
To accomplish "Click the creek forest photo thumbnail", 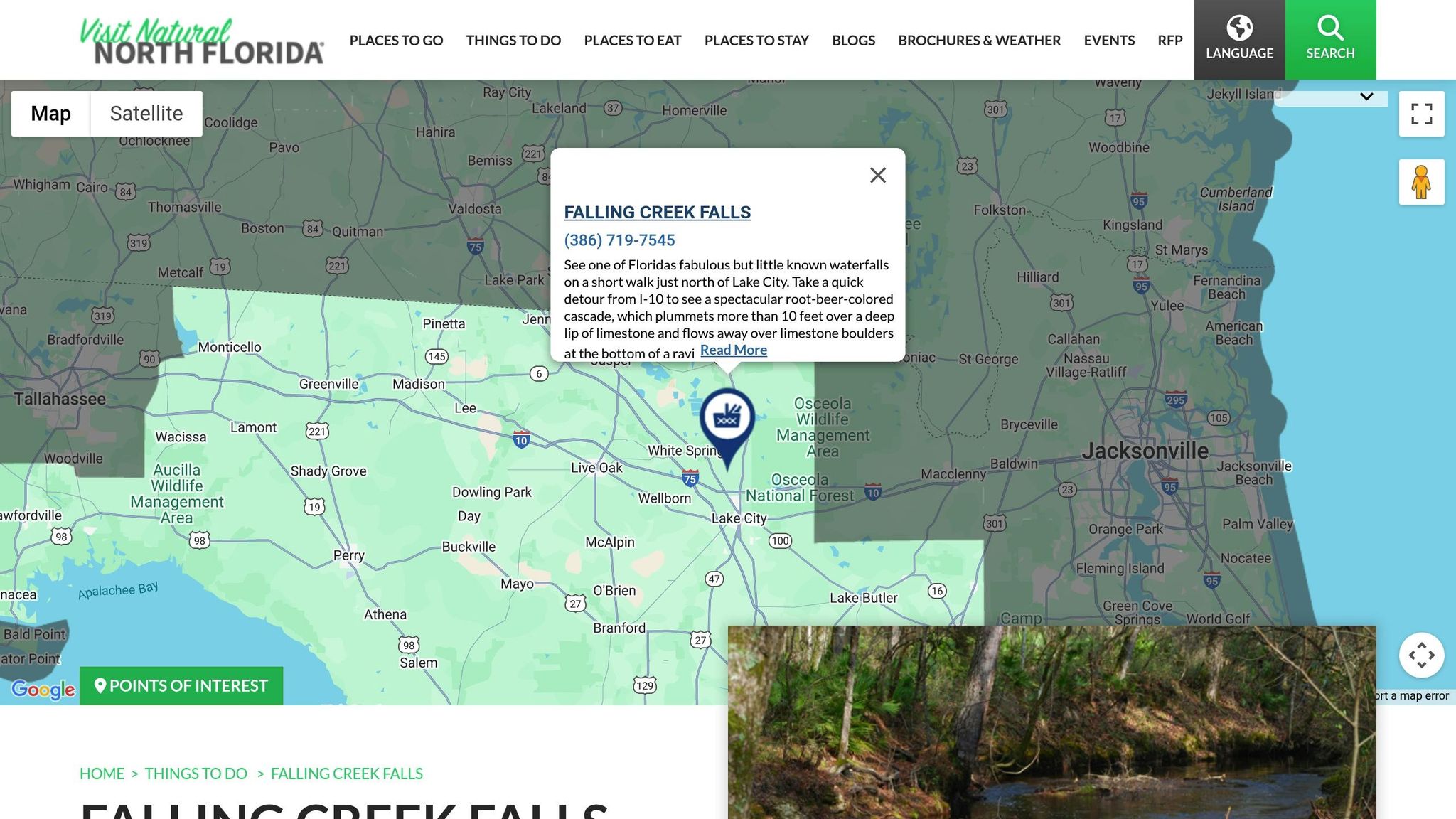I will [1052, 722].
